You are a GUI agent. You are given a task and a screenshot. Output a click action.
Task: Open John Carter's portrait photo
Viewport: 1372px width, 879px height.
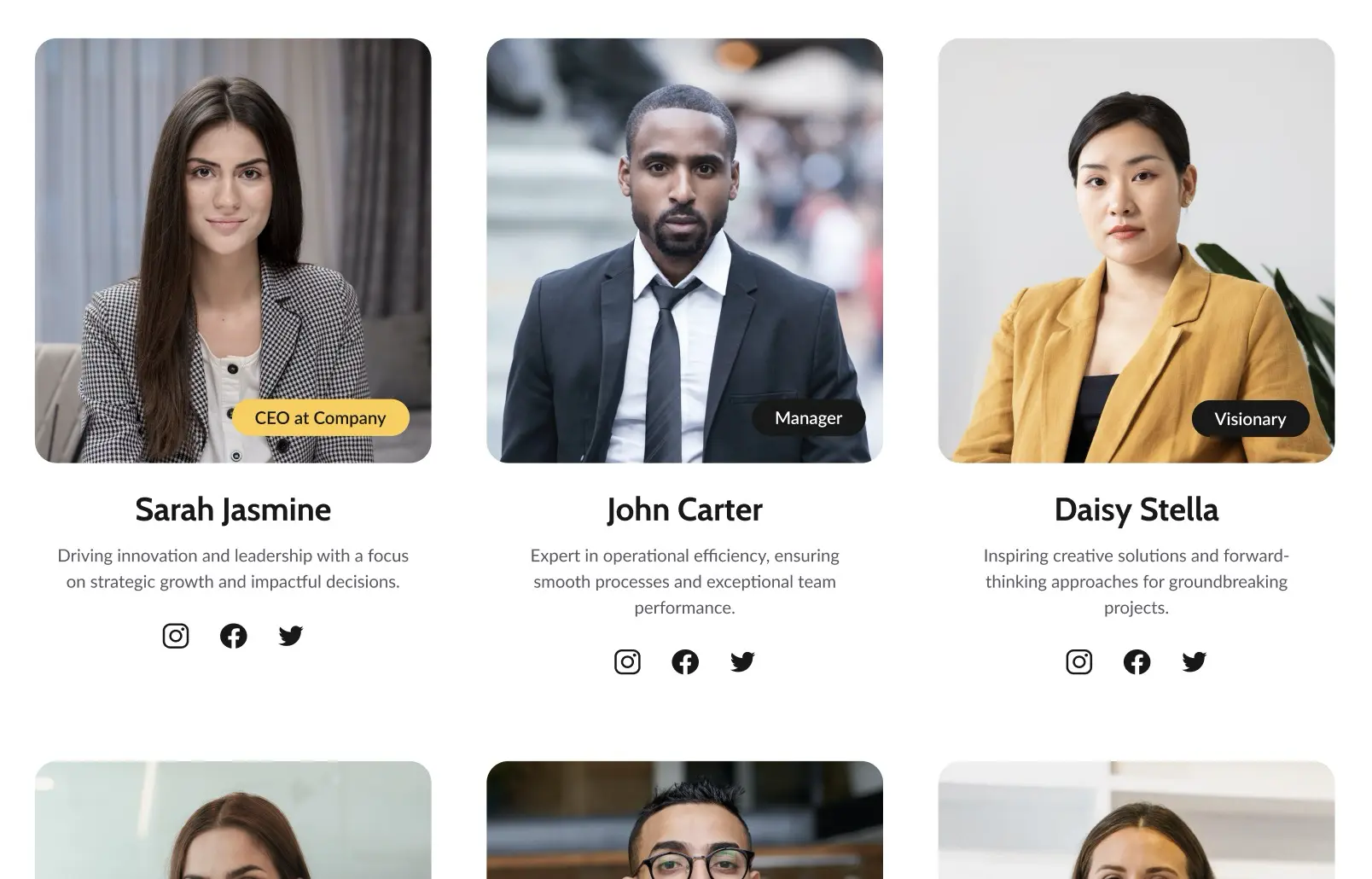click(684, 251)
